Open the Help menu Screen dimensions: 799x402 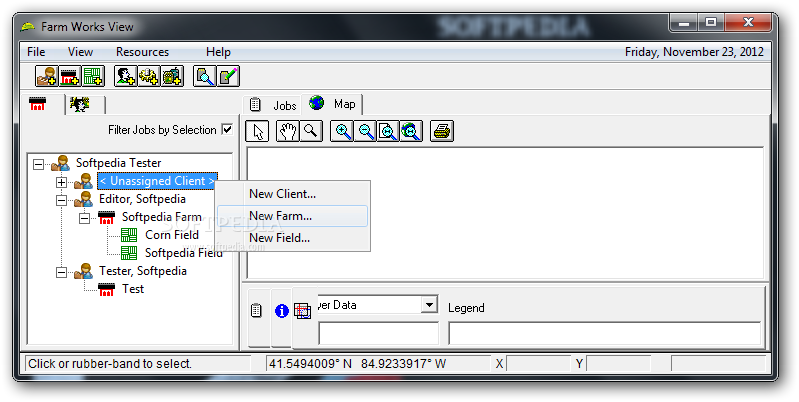coord(218,52)
